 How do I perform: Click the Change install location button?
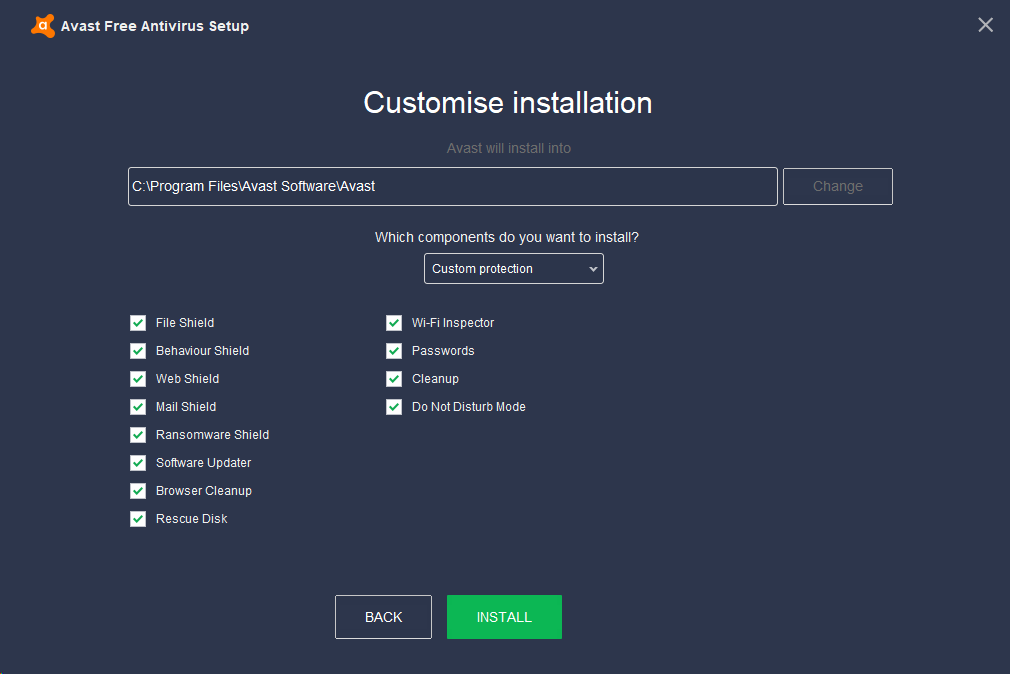(x=837, y=186)
